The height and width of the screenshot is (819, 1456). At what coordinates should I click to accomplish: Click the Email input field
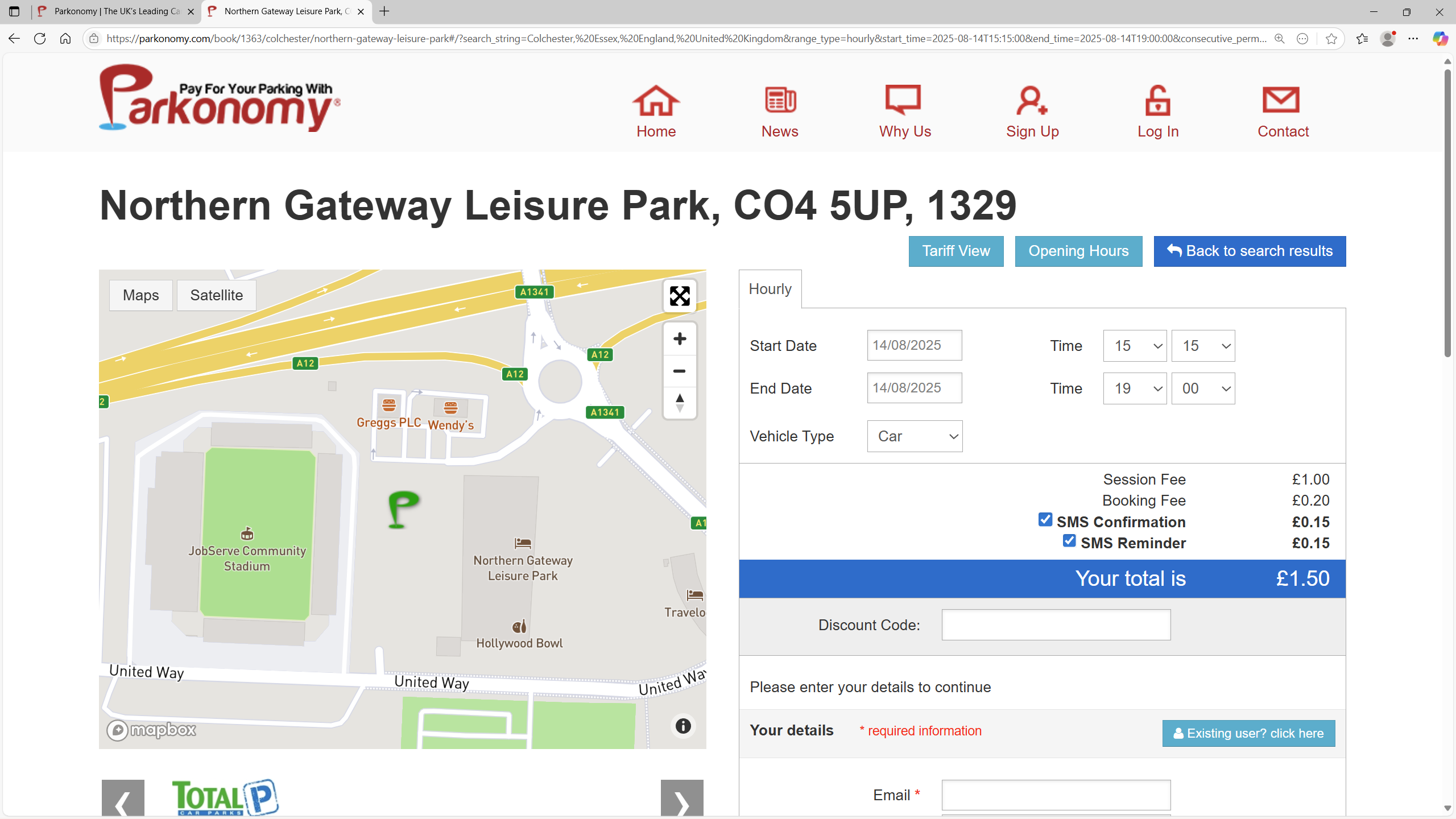tap(1056, 795)
